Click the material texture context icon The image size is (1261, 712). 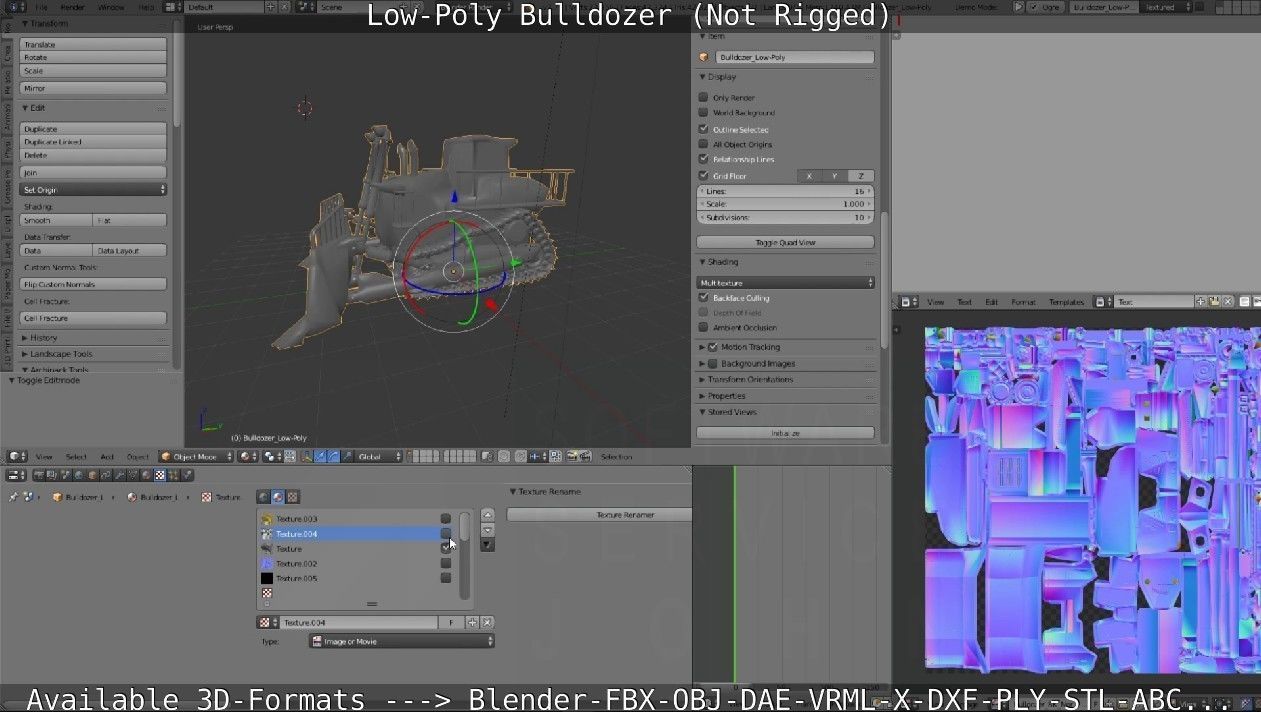click(278, 497)
